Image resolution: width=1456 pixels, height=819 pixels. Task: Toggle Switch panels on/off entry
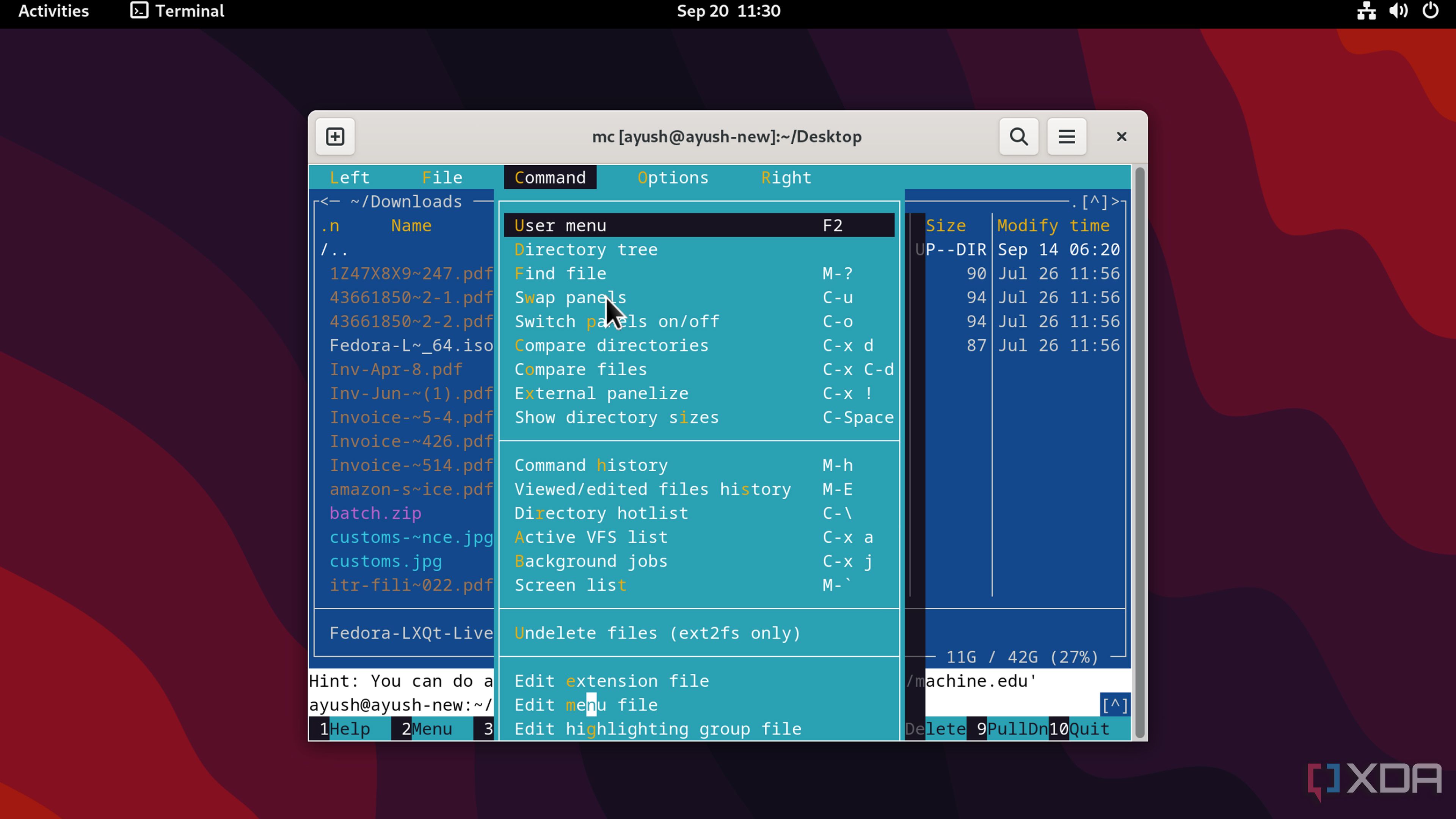[x=616, y=322]
